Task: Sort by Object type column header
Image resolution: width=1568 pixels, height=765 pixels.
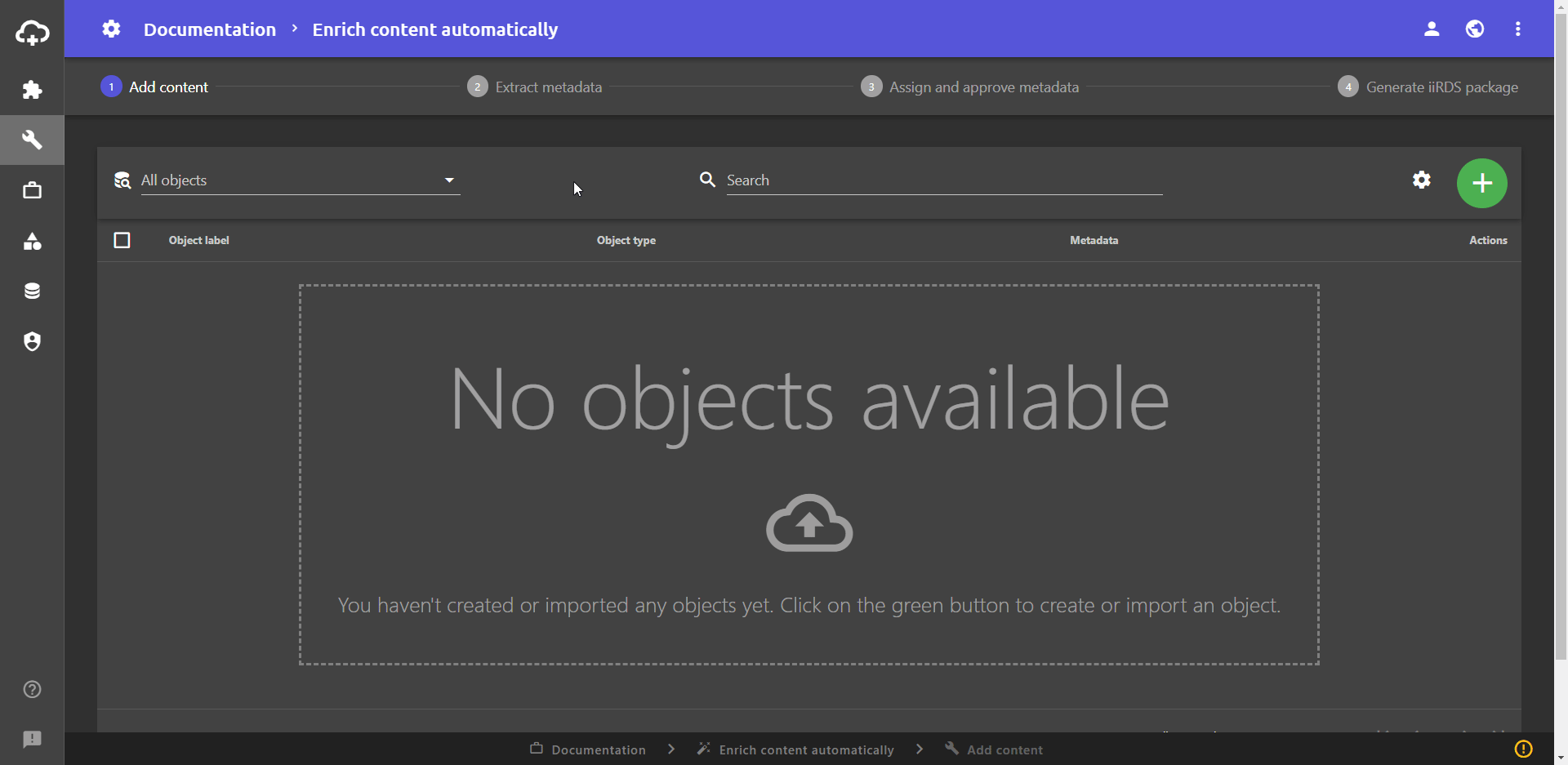Action: point(626,240)
